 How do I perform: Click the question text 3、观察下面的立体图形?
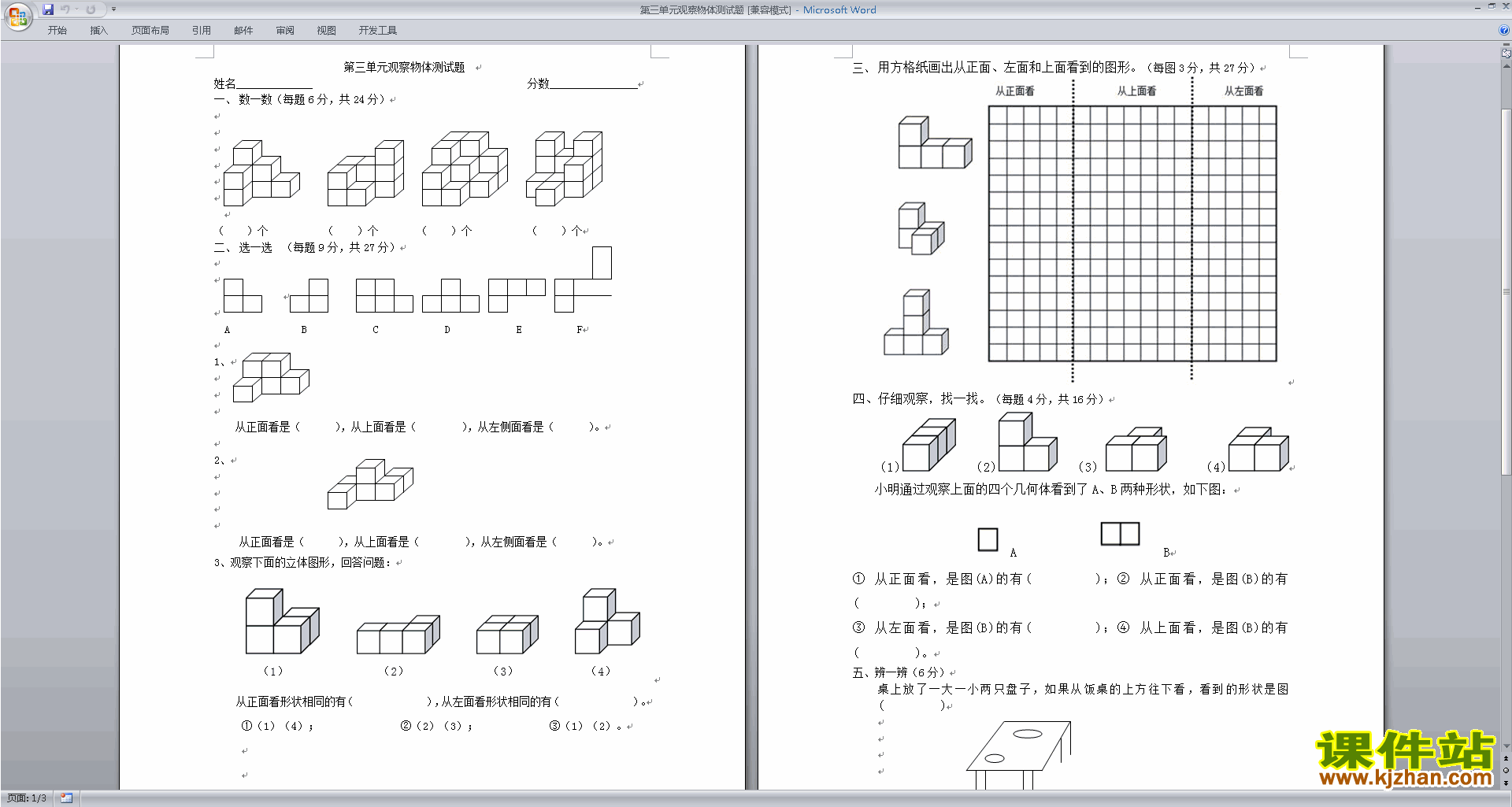tap(302, 563)
